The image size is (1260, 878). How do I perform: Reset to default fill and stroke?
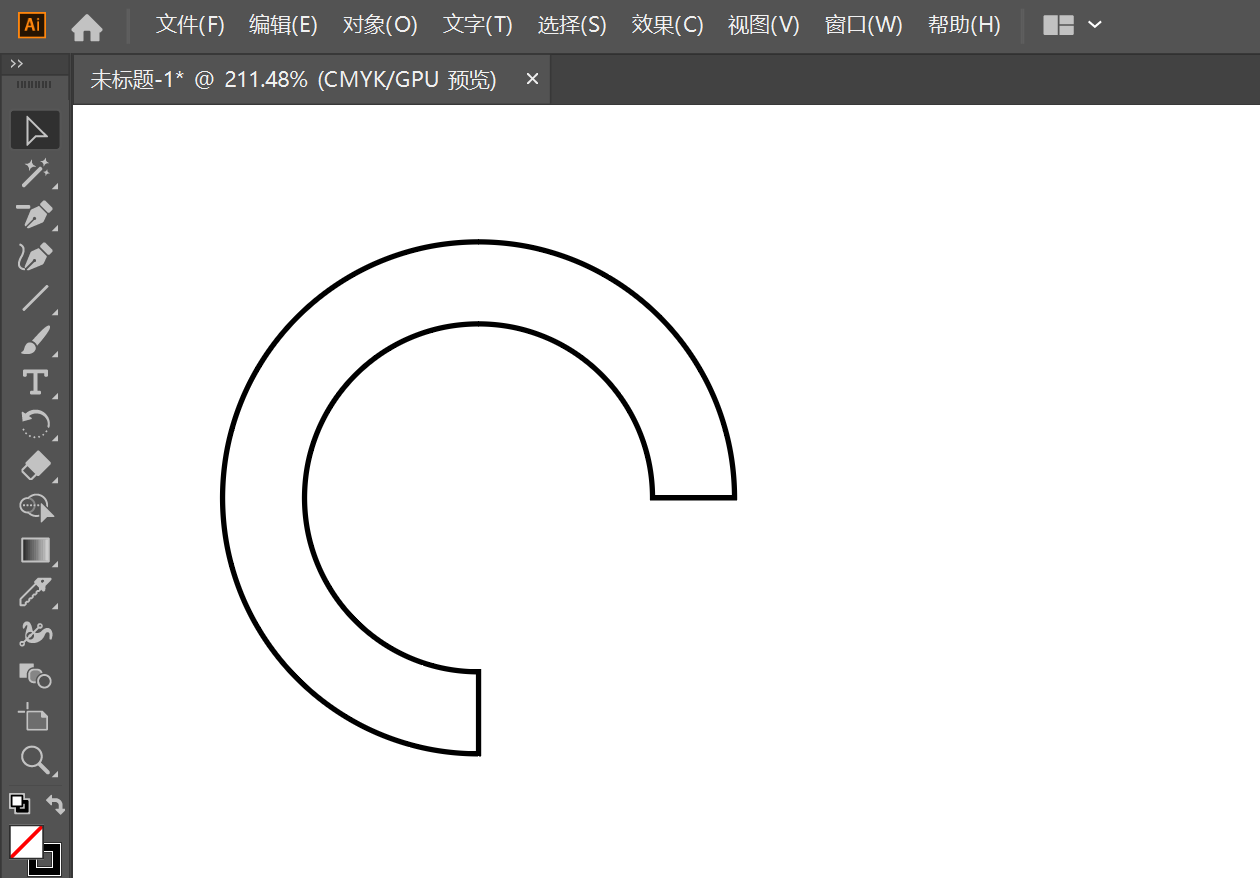19,803
